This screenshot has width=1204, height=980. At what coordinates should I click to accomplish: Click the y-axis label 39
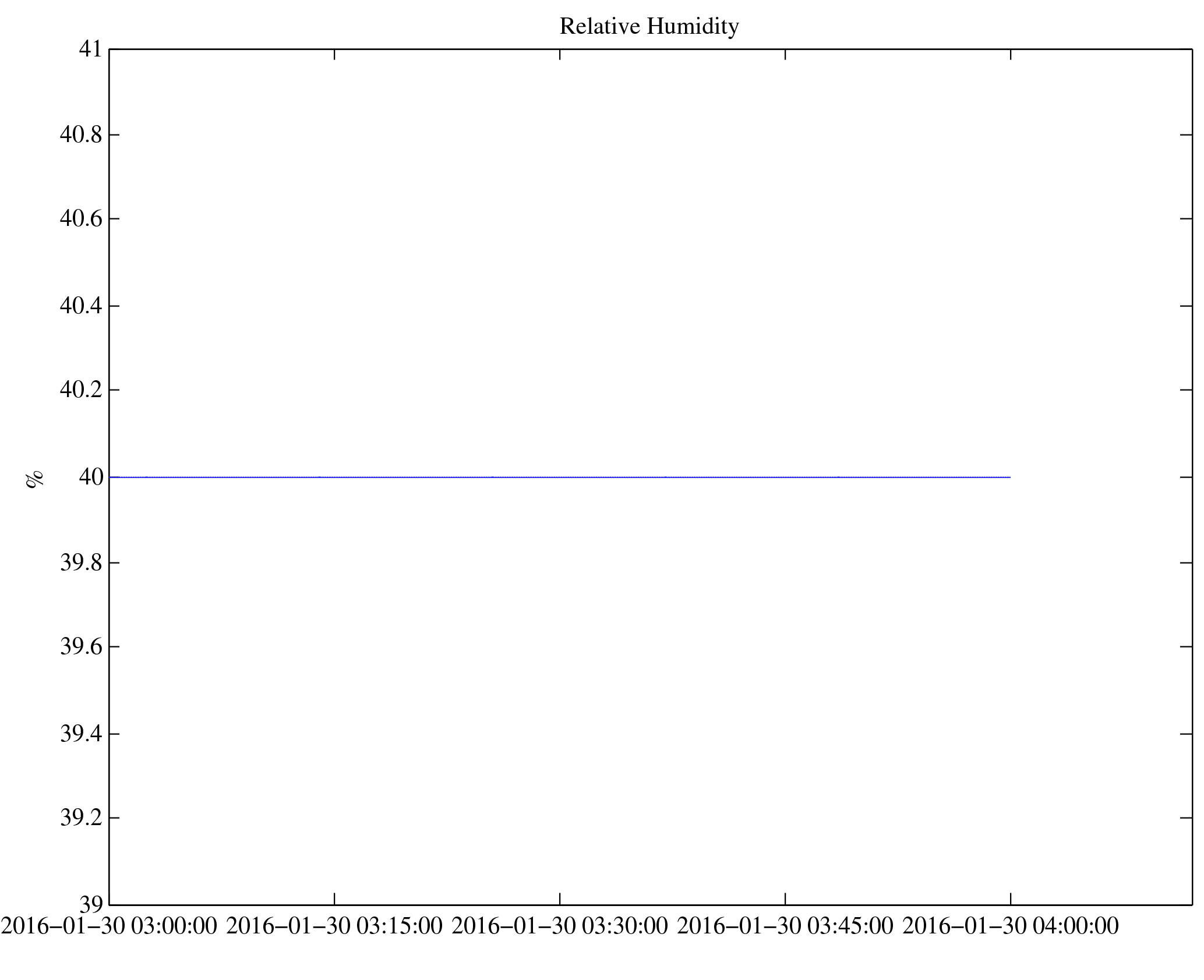91,905
